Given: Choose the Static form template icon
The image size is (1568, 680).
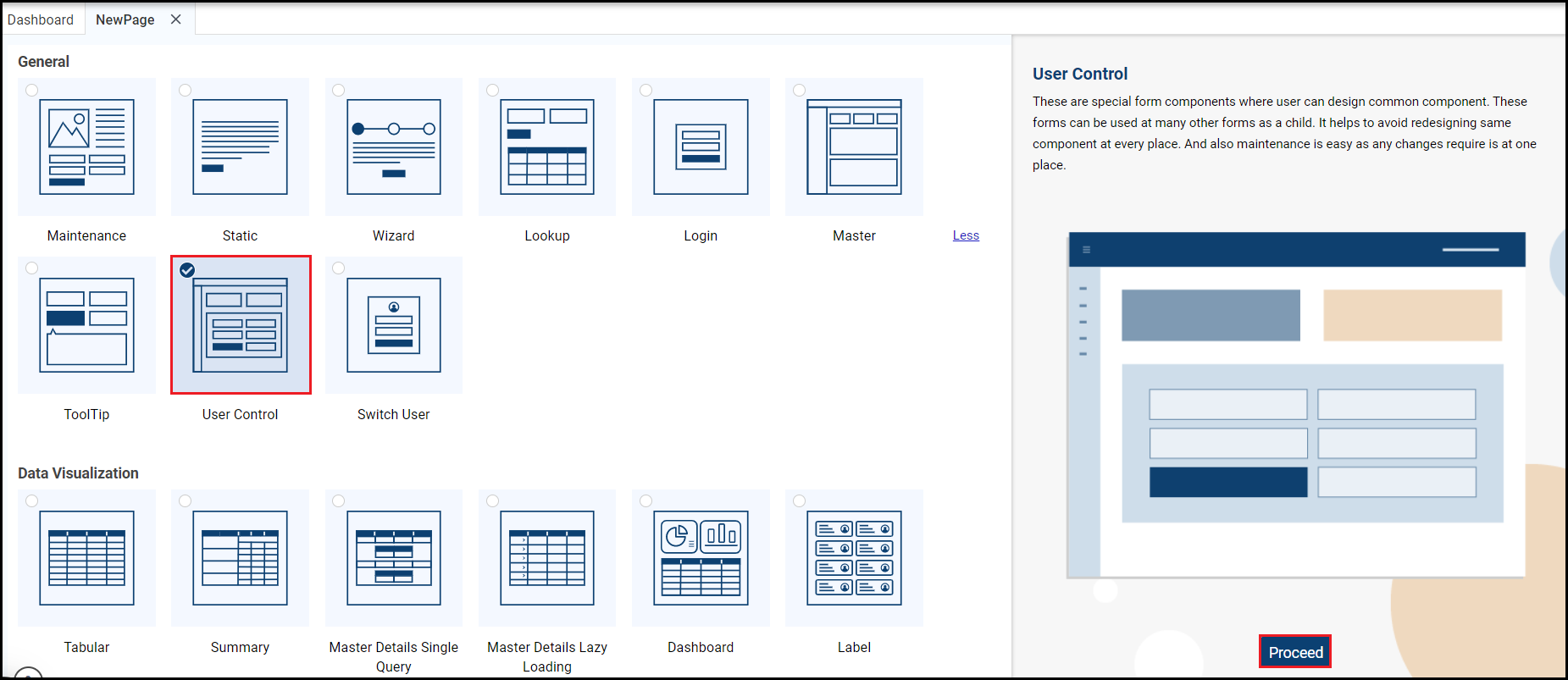Looking at the screenshot, I should [240, 147].
